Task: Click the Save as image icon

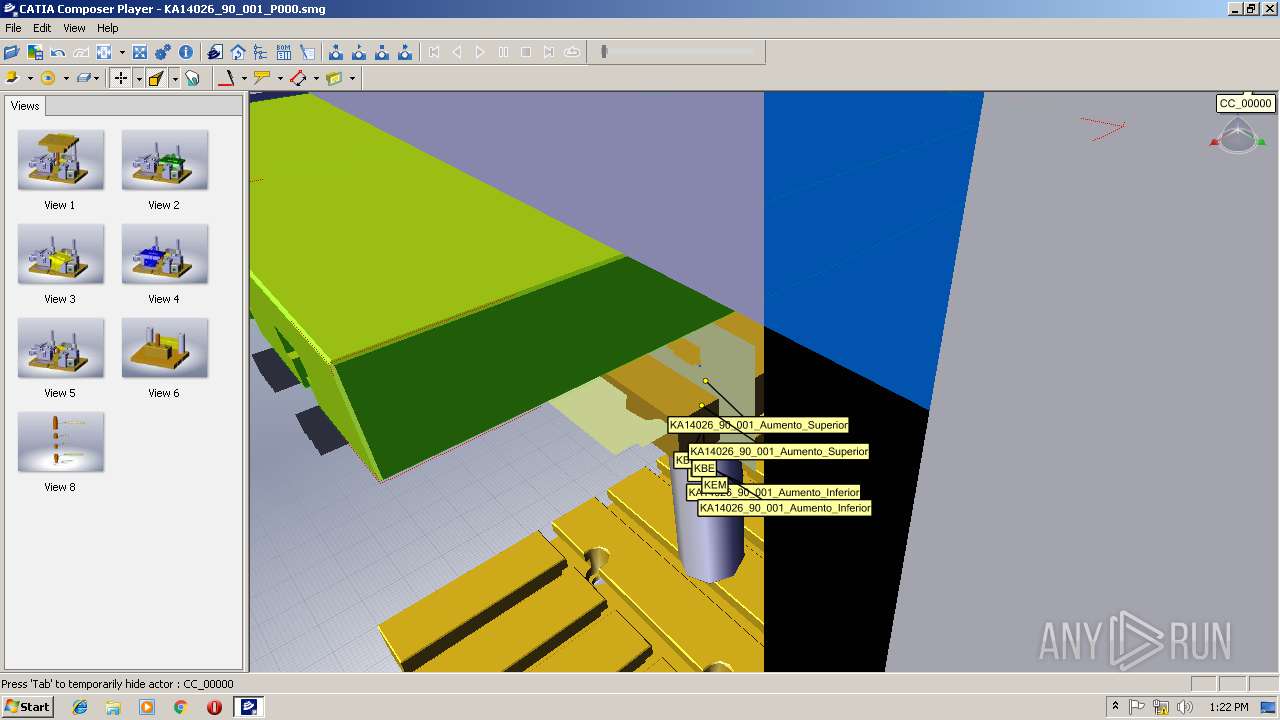Action: coord(35,52)
